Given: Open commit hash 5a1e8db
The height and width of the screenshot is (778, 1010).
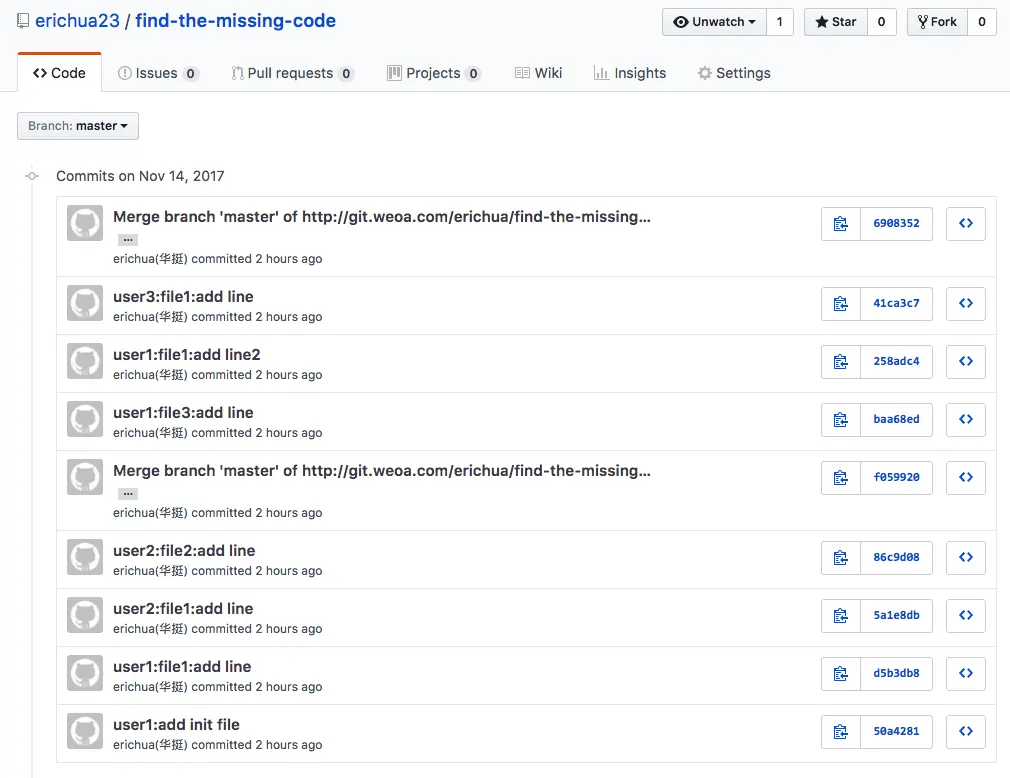Looking at the screenshot, I should (897, 615).
